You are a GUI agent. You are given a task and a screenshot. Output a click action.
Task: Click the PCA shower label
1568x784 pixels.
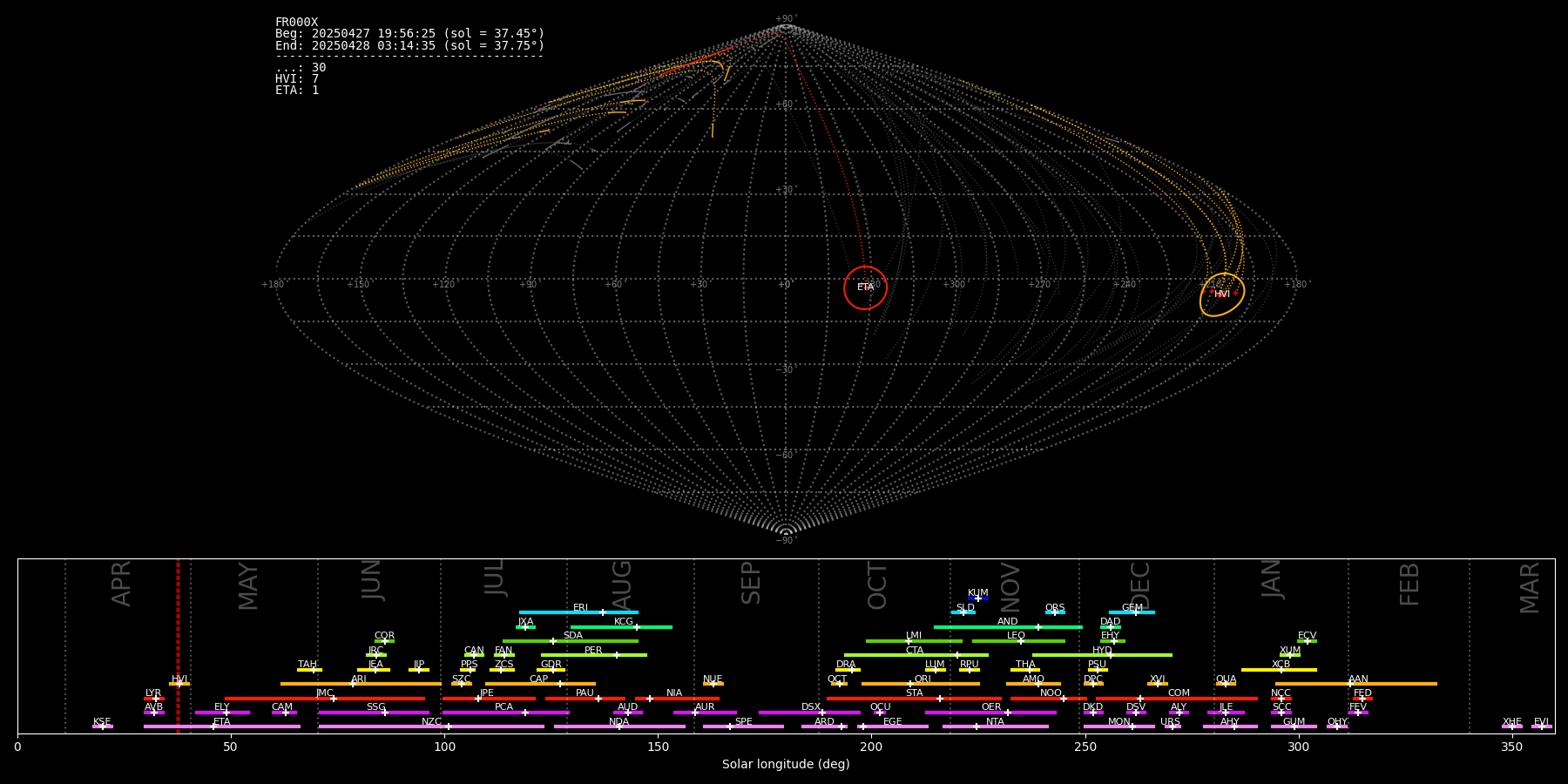tap(504, 707)
